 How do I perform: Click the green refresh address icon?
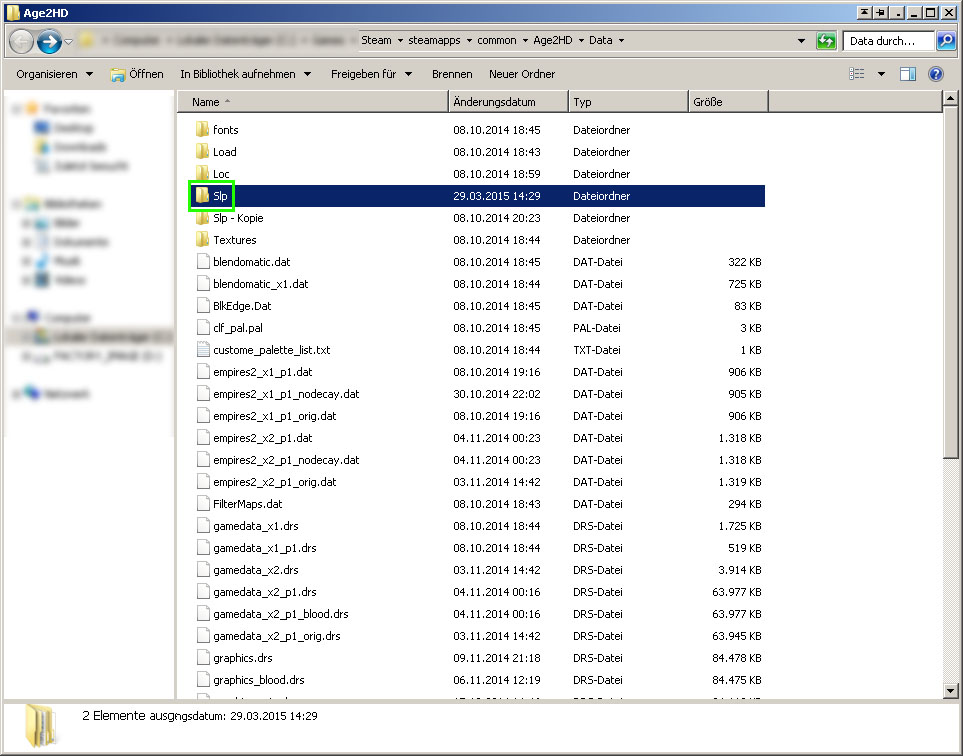pyautogui.click(x=826, y=41)
